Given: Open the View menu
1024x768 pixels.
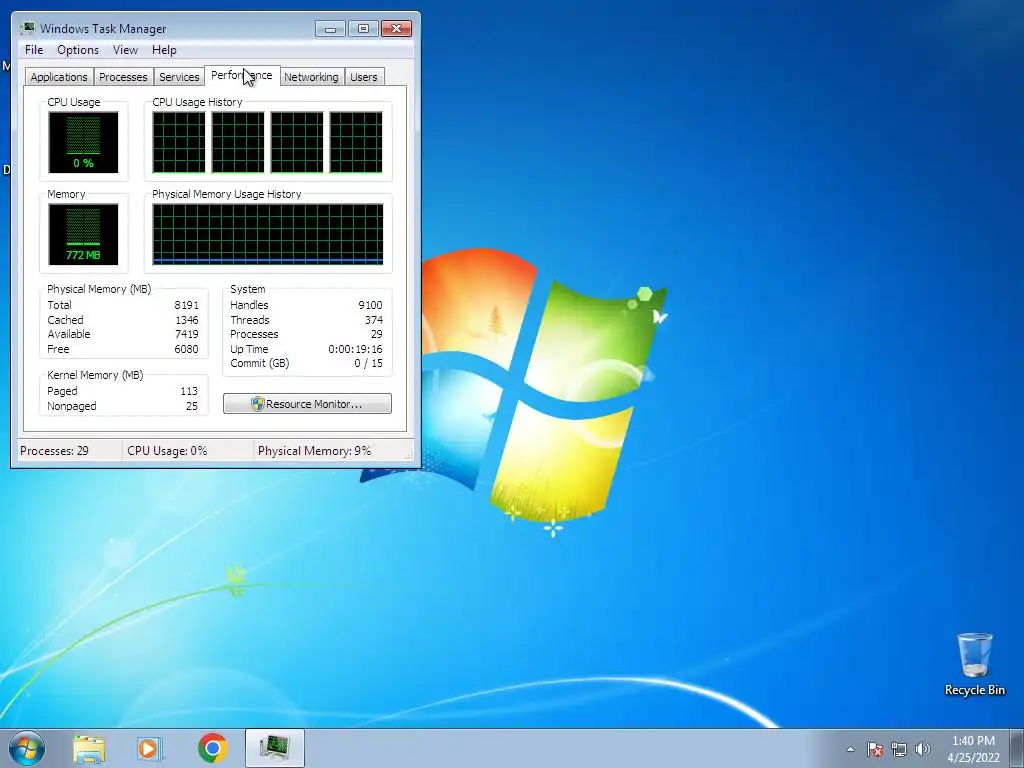Looking at the screenshot, I should 125,50.
